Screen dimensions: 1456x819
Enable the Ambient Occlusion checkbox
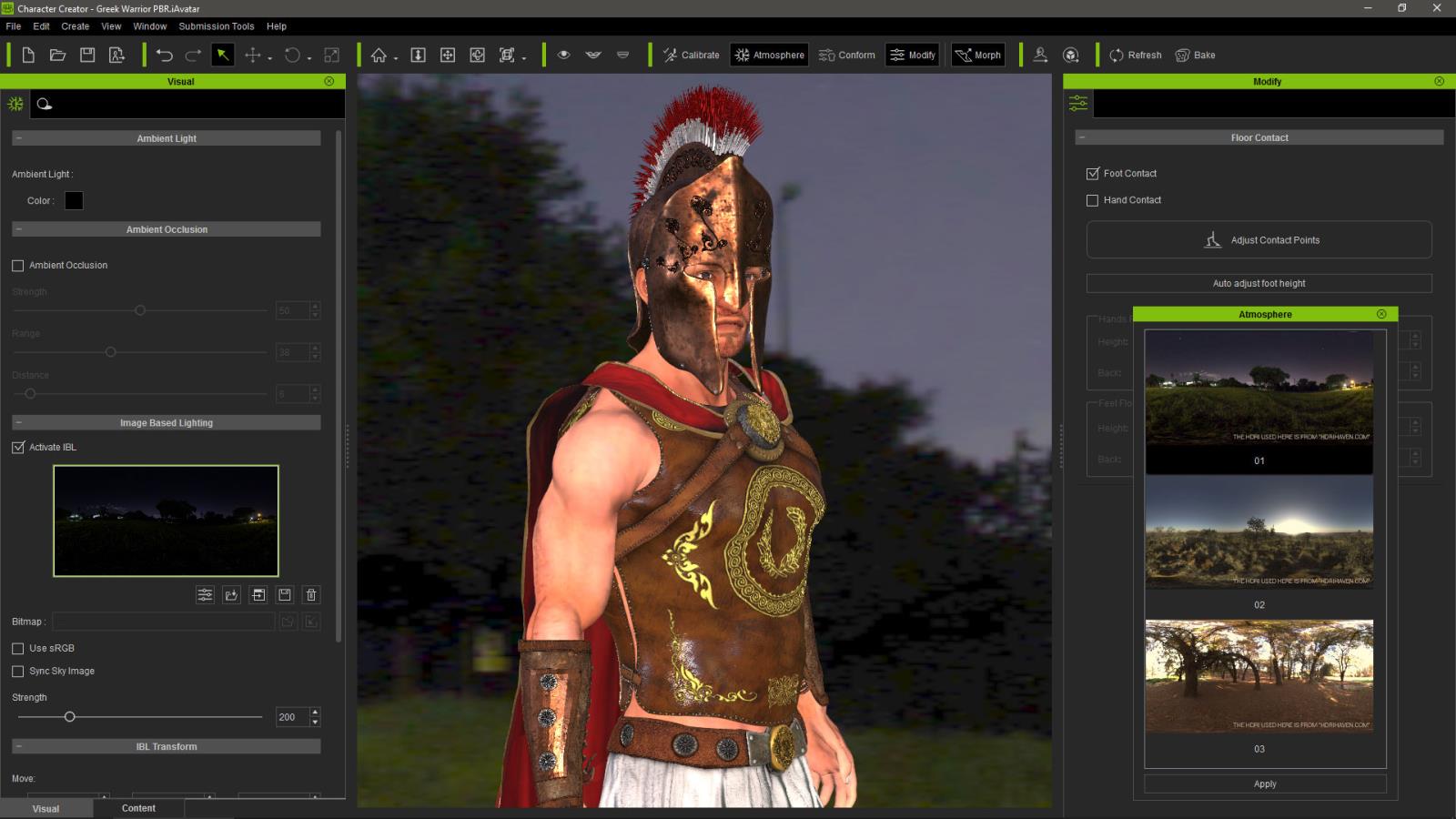17,266
